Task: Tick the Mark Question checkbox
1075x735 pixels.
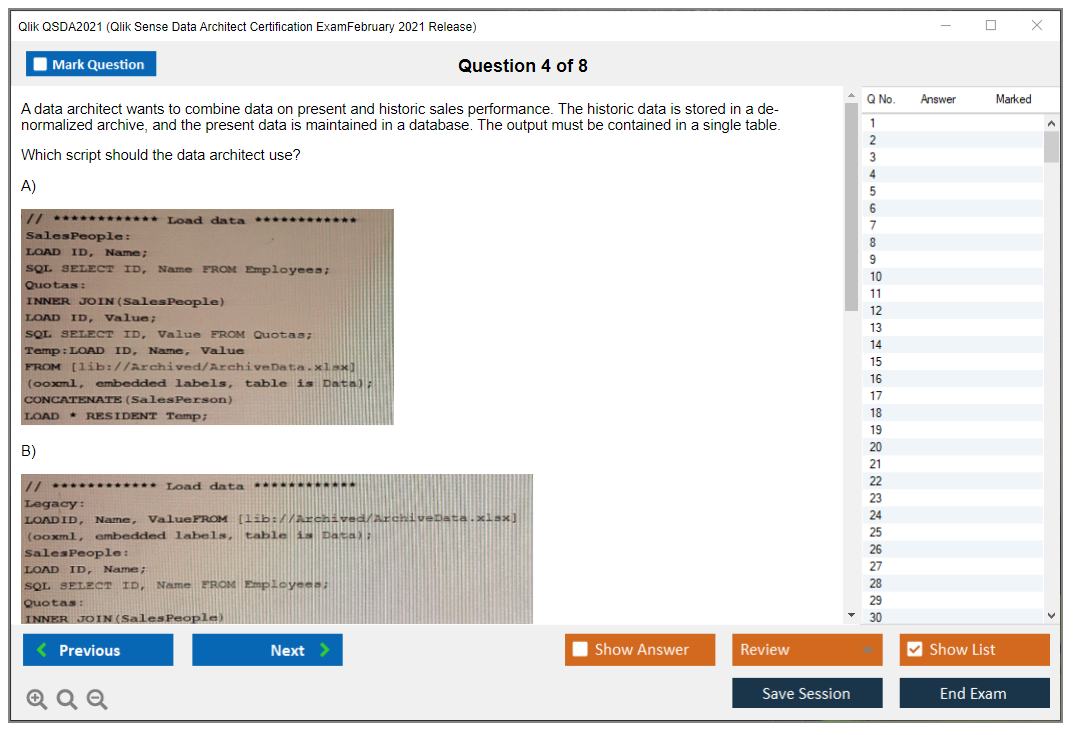Action: point(41,64)
